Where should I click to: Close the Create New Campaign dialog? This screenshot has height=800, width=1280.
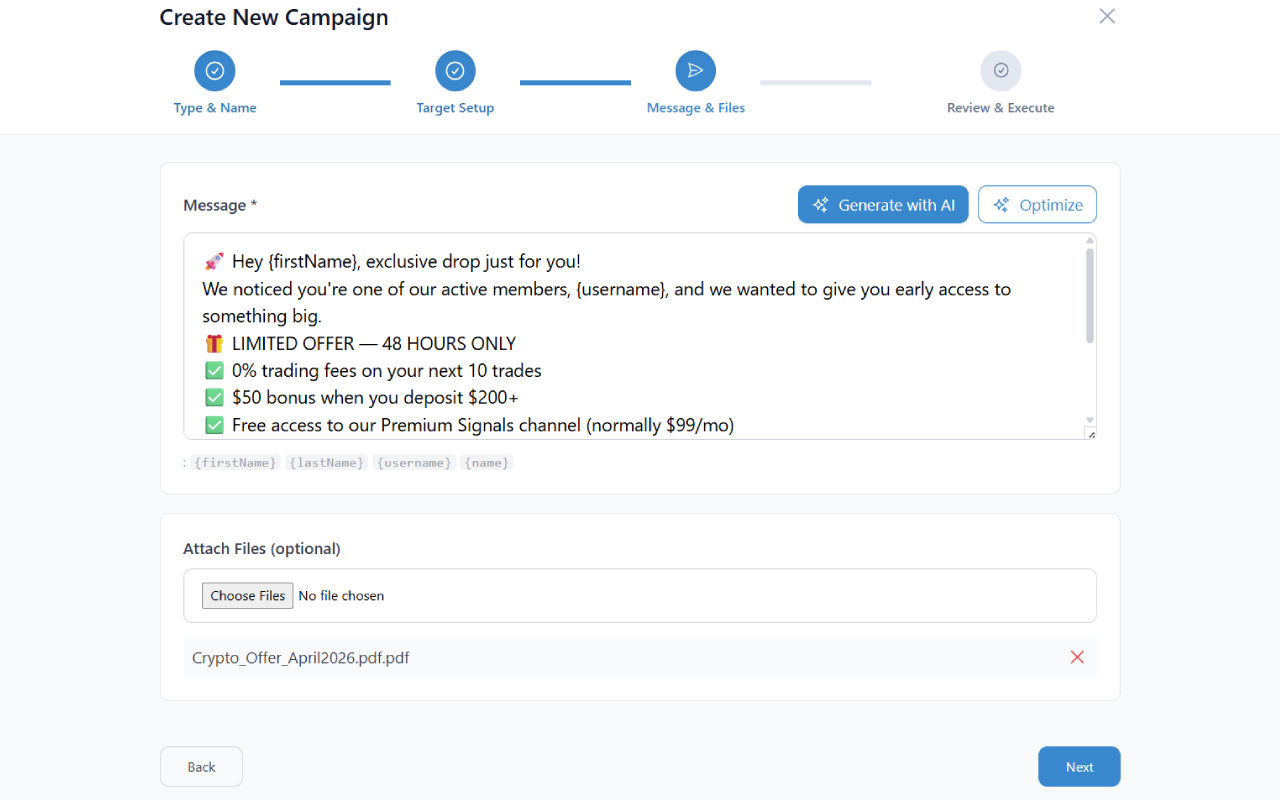pos(1107,16)
